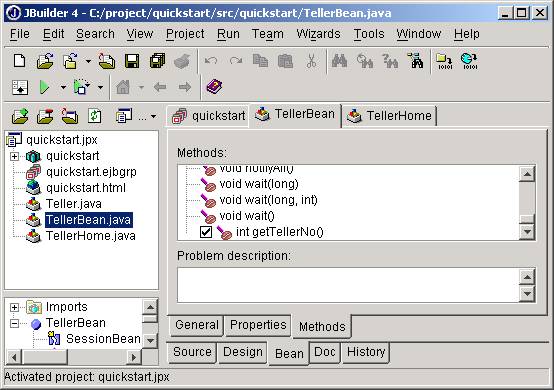Switch to the quickstart file tab
The image size is (554, 390).
click(x=208, y=116)
